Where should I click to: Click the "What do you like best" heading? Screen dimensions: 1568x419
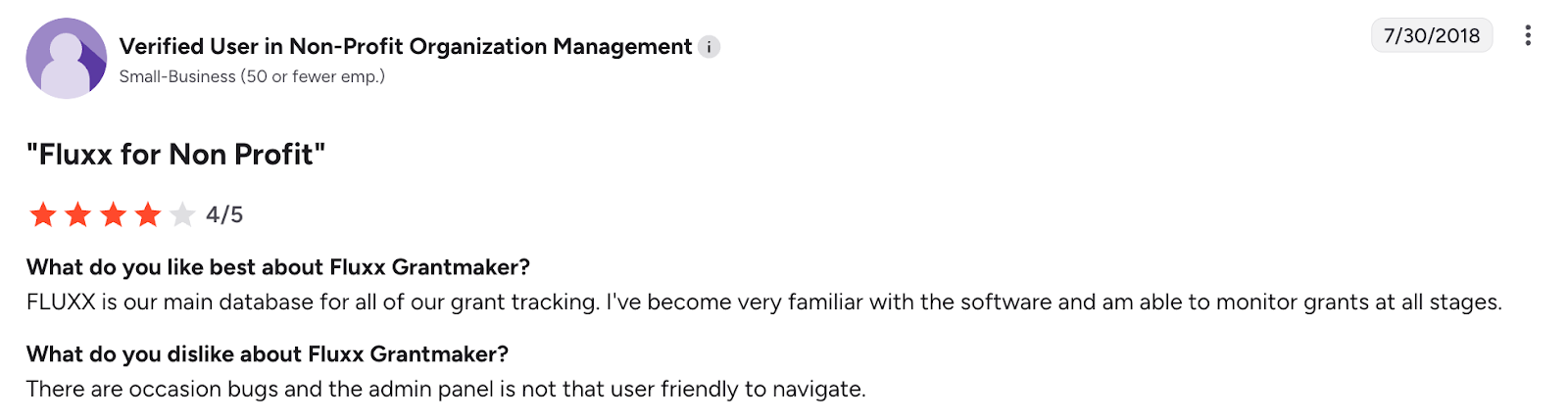pos(277,267)
